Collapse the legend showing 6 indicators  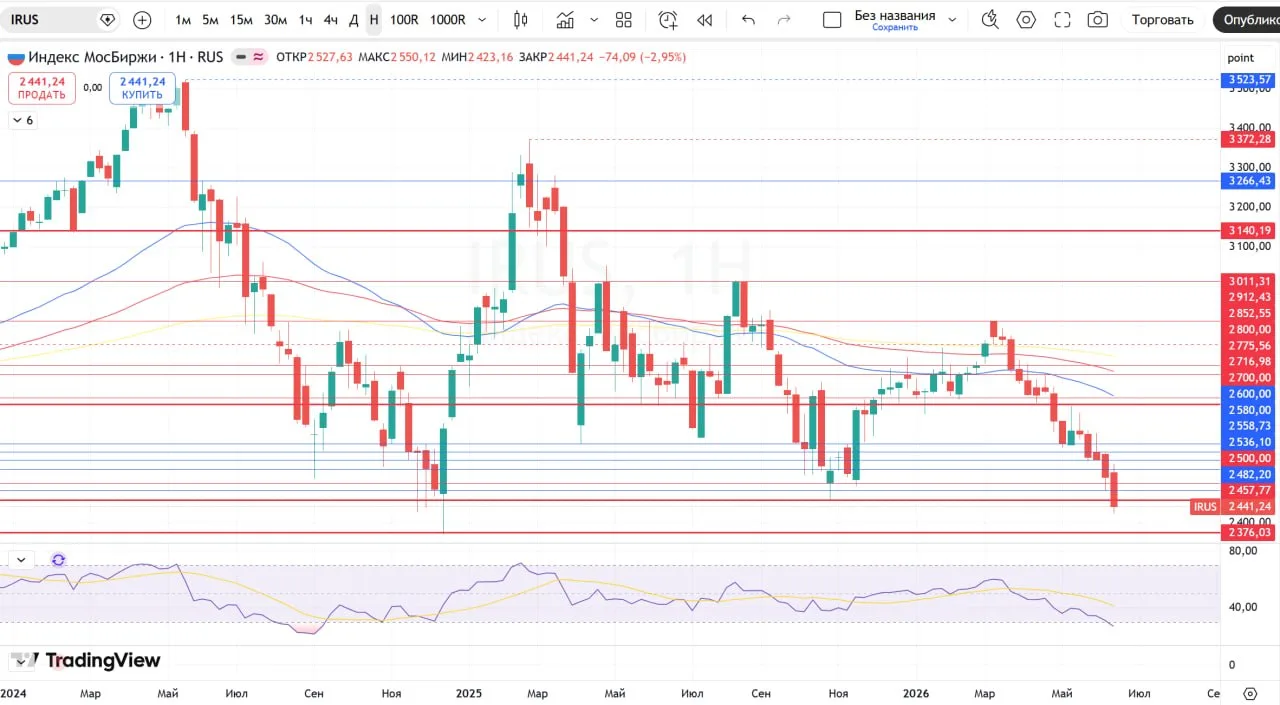click(22, 120)
